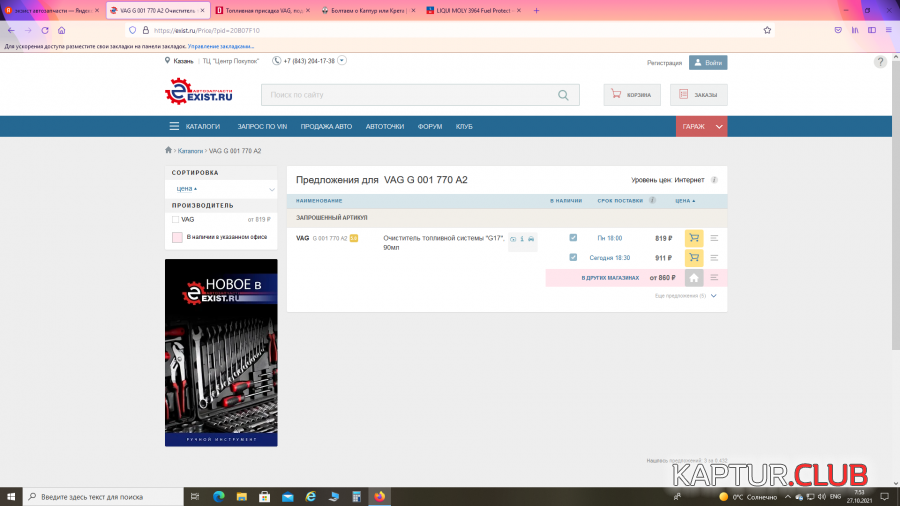Expand phone number dropdown arrow
The image size is (900, 506).
(x=342, y=60)
